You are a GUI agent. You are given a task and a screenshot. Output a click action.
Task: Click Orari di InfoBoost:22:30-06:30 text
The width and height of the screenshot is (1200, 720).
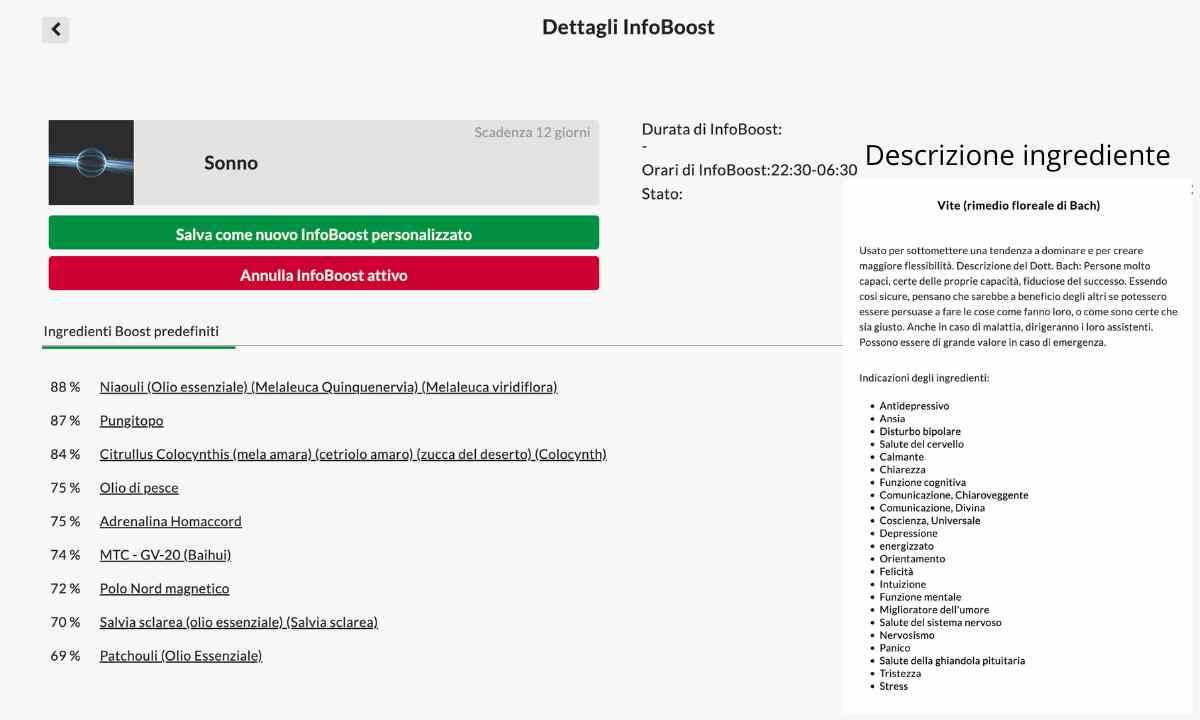(750, 170)
